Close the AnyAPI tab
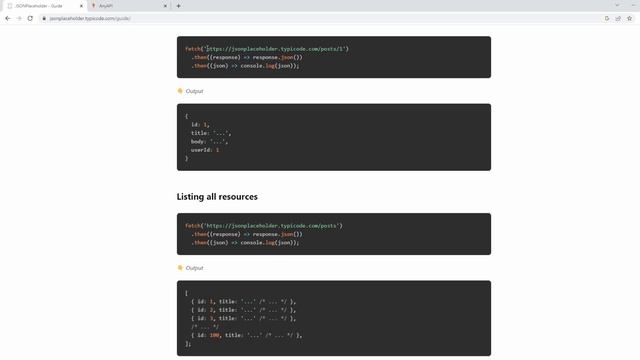The height and width of the screenshot is (360, 640). coord(165,6)
